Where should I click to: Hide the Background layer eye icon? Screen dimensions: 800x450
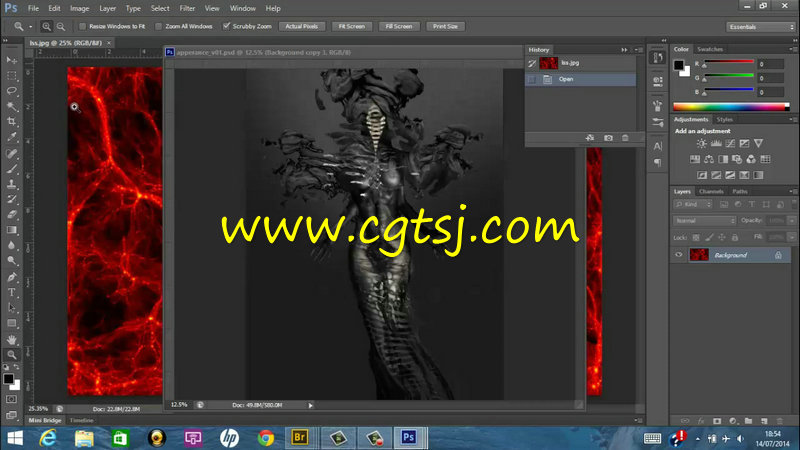679,255
